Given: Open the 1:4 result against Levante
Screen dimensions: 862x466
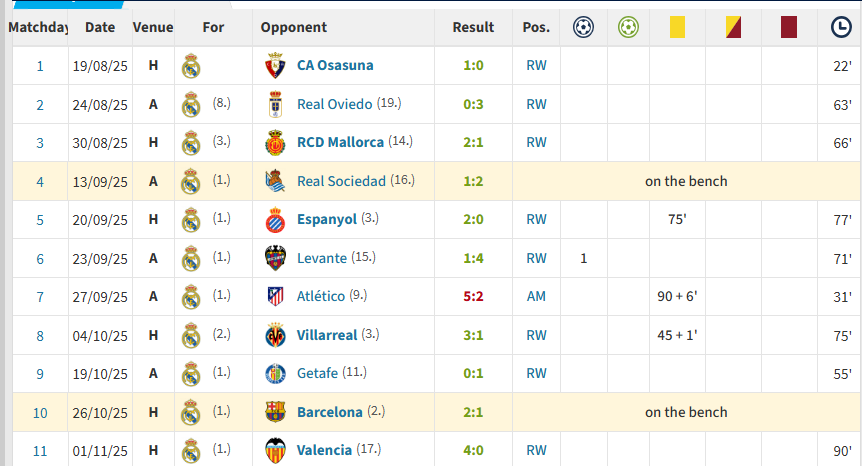Looking at the screenshot, I should coord(473,258).
